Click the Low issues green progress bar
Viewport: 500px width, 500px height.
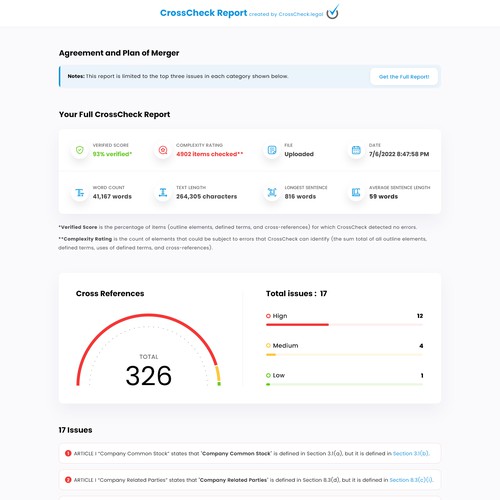(268, 384)
